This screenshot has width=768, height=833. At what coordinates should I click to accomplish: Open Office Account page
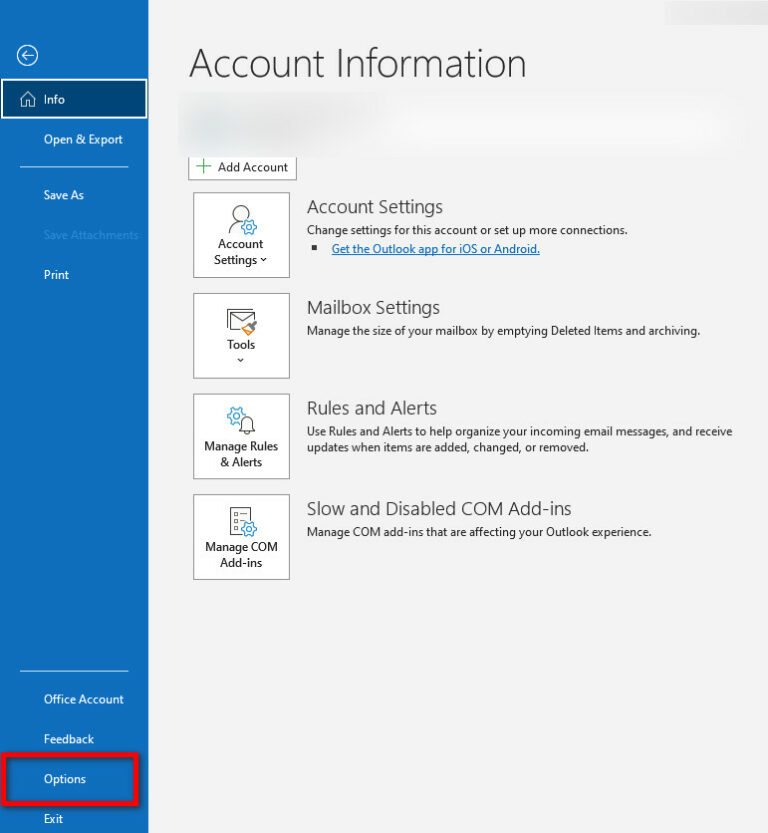click(x=83, y=699)
